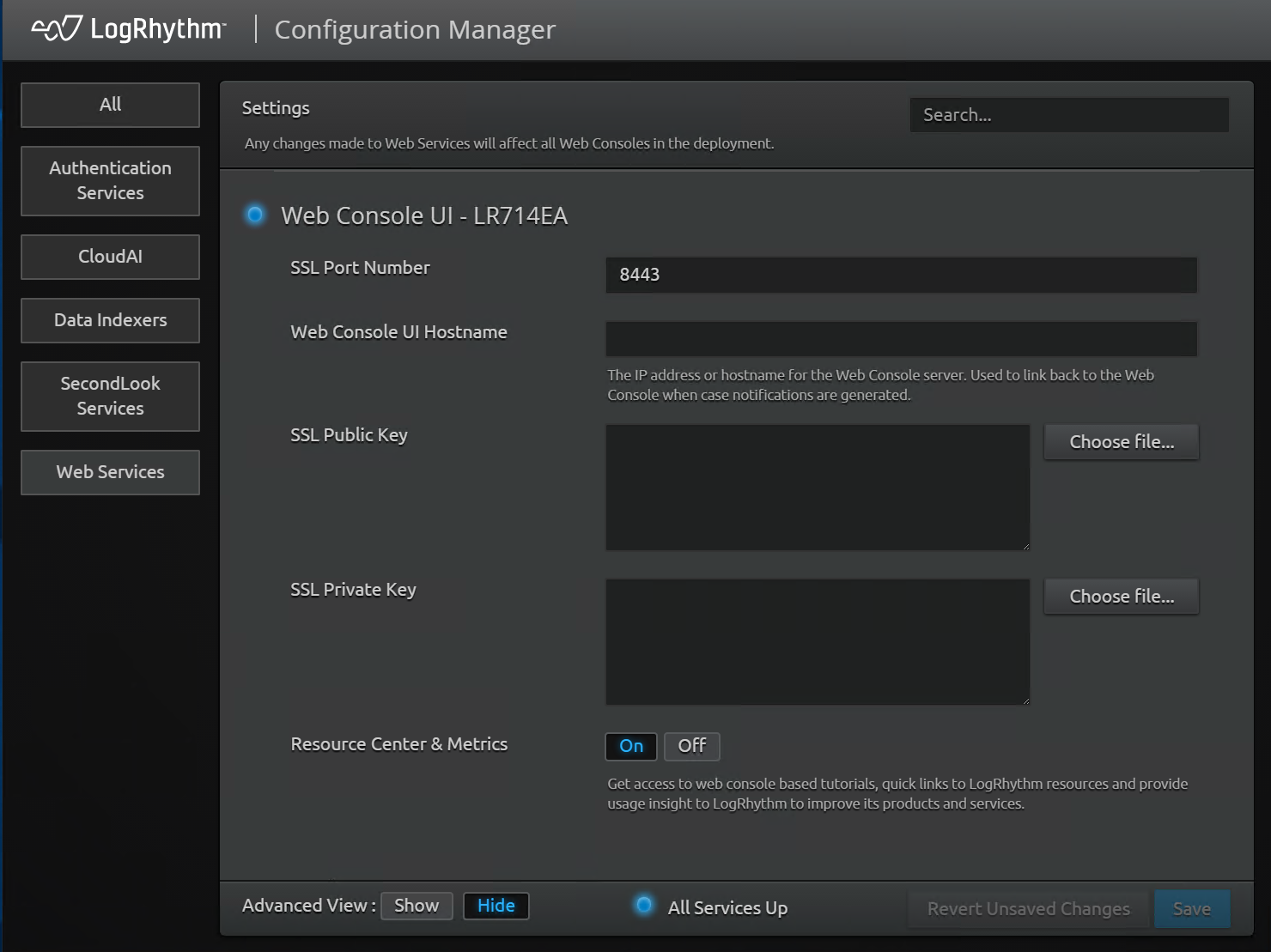Select the All category in sidebar
Image resolution: width=1271 pixels, height=952 pixels.
110,105
